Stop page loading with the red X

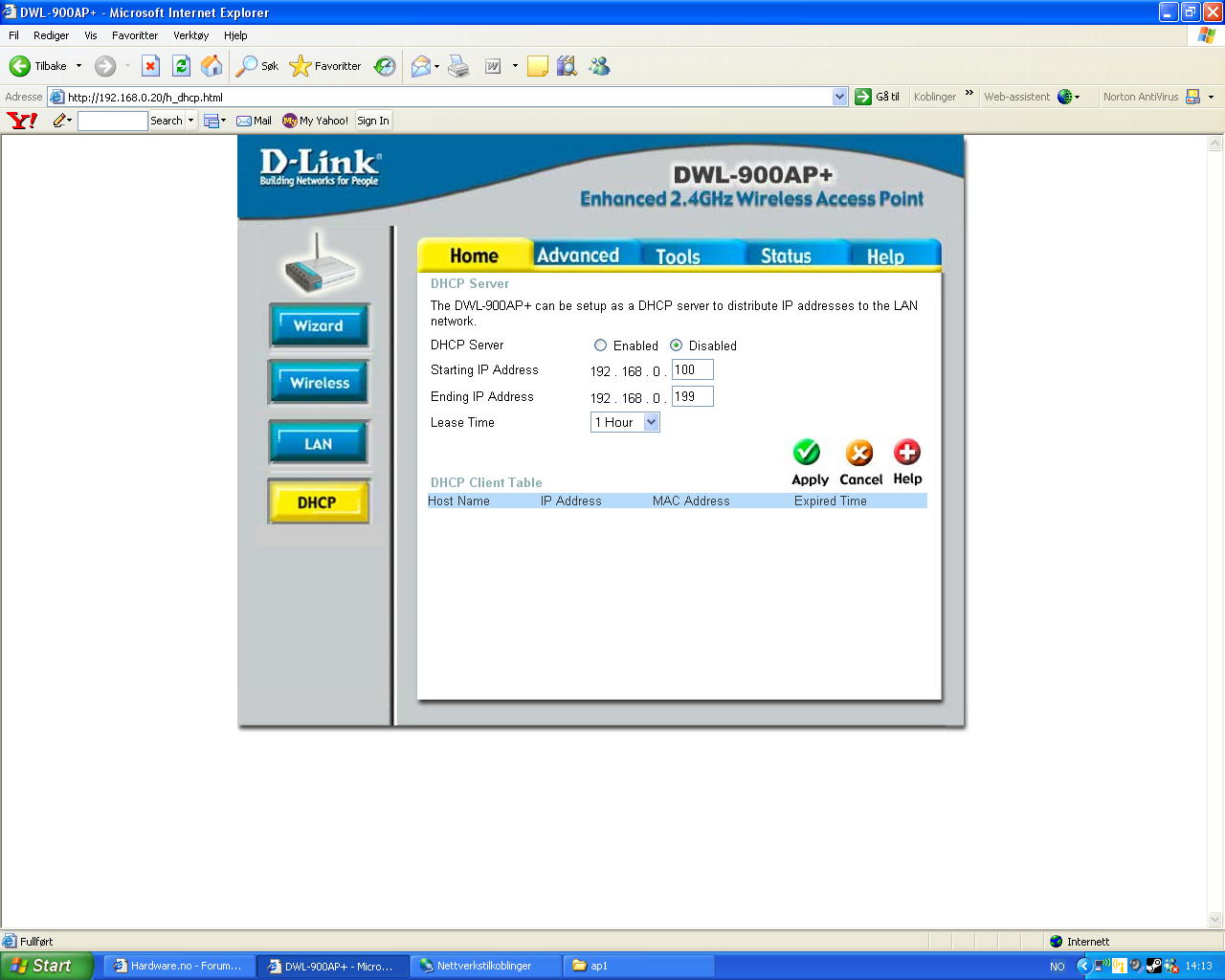coord(150,66)
